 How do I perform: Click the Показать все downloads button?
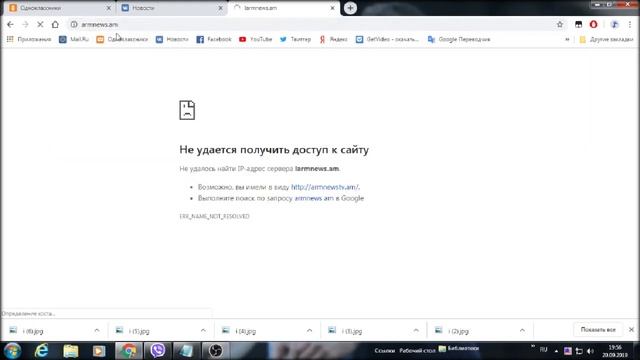[x=598, y=330]
